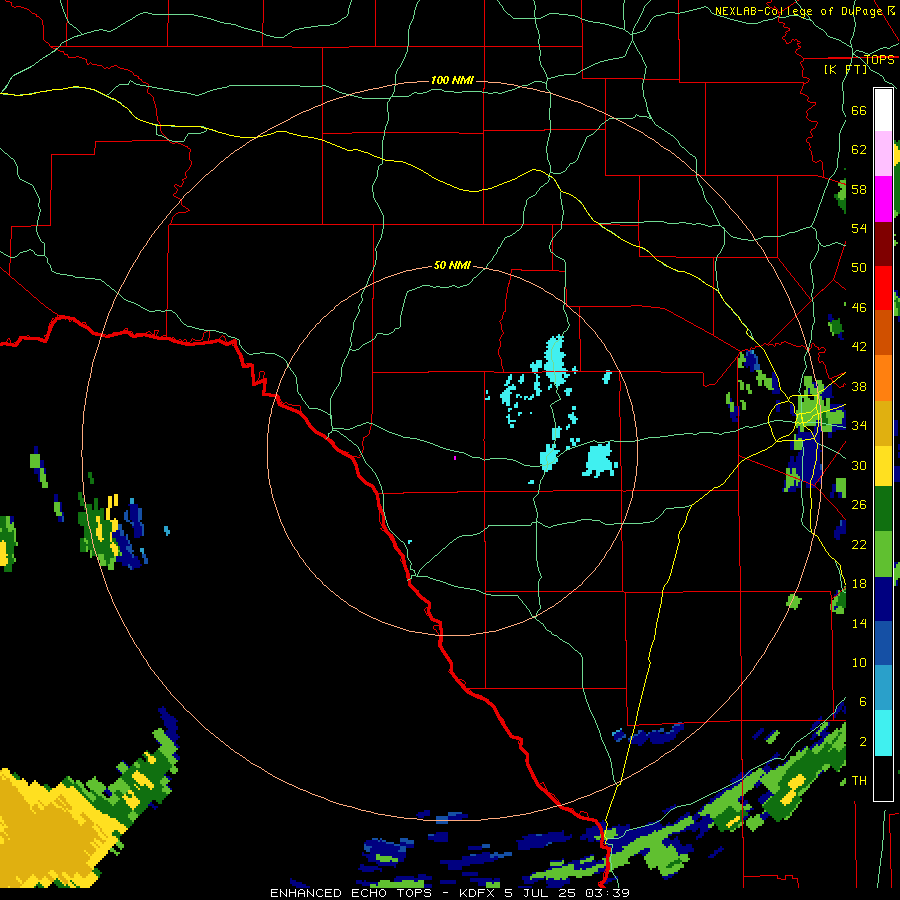This screenshot has height=900, width=900.
Task: Click the "26" legend value
Action: pos(859,505)
